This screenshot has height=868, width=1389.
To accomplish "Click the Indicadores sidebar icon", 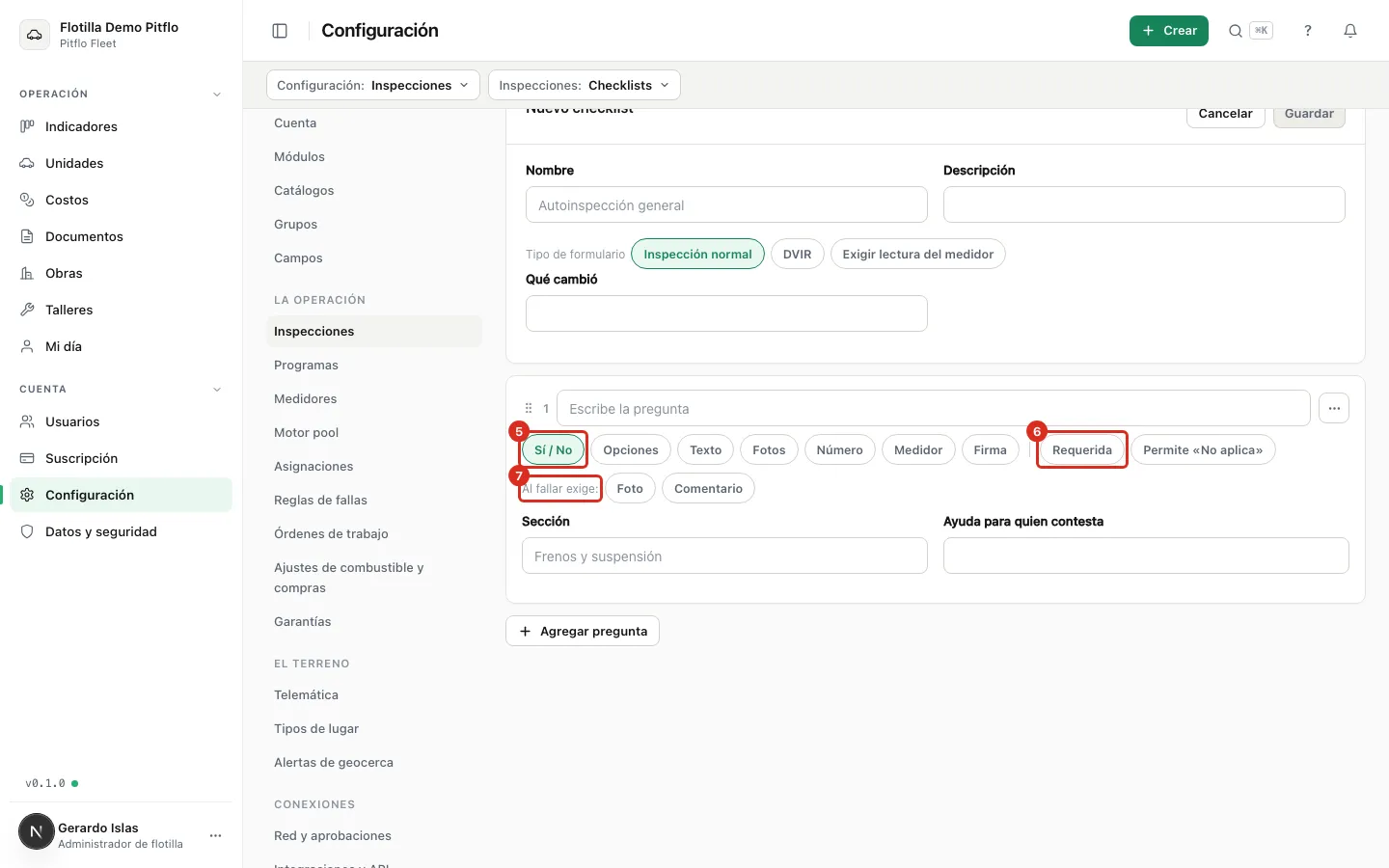I will click(x=27, y=126).
